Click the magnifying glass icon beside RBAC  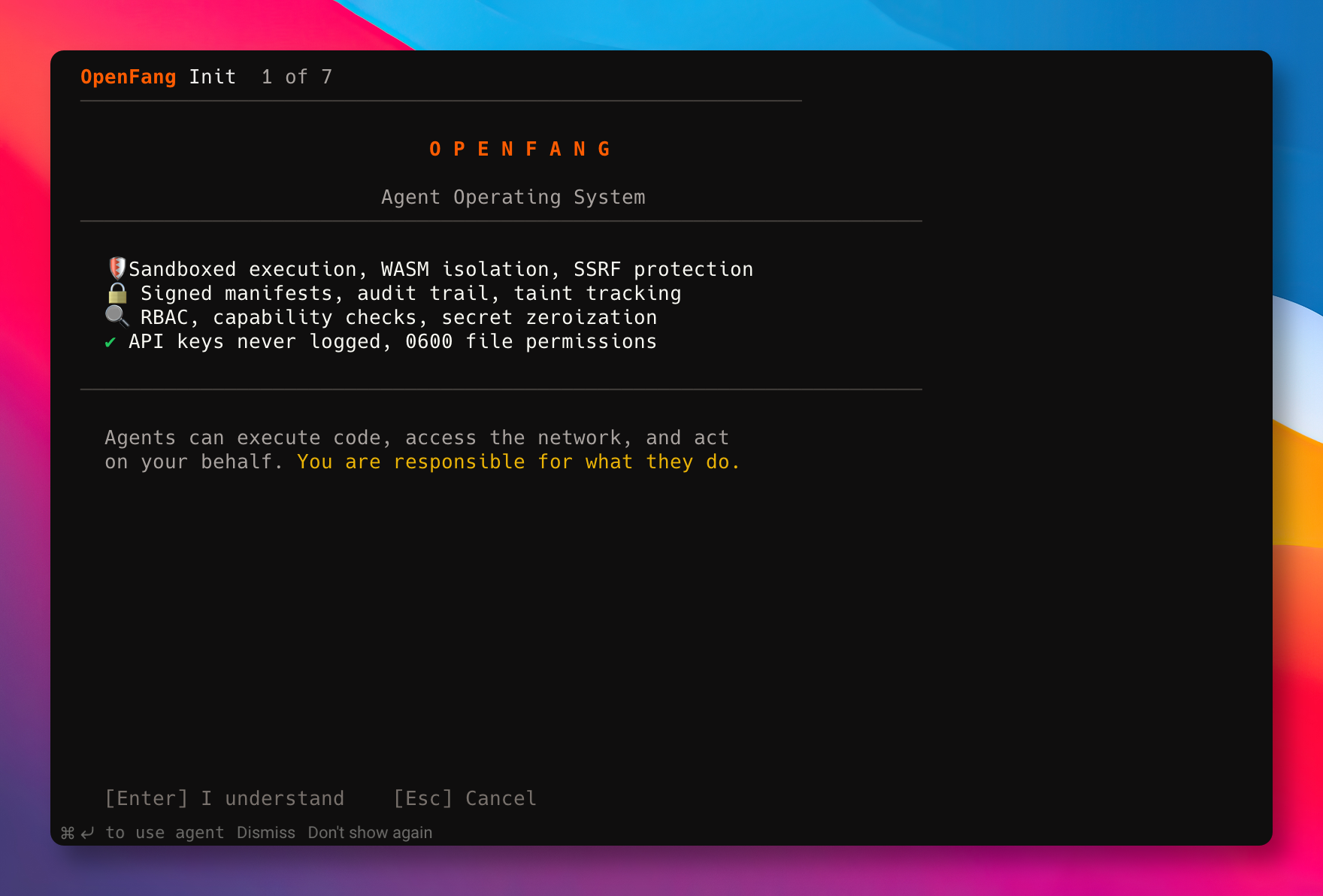[x=117, y=316]
